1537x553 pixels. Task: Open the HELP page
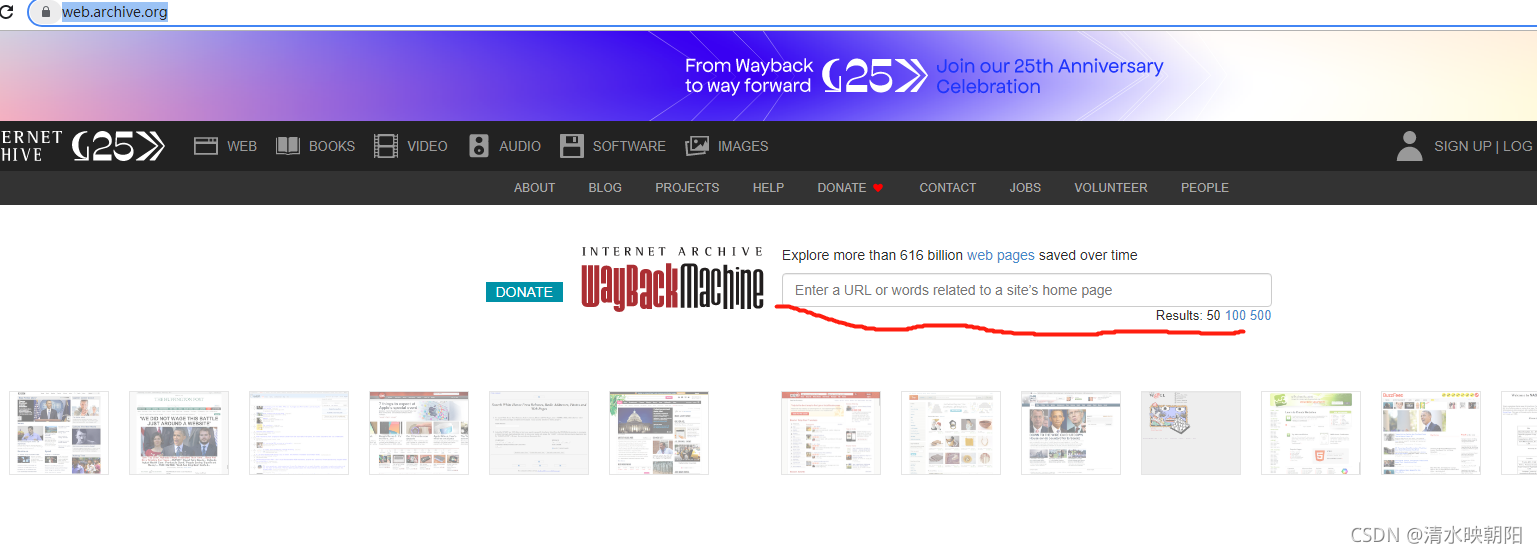pos(768,188)
